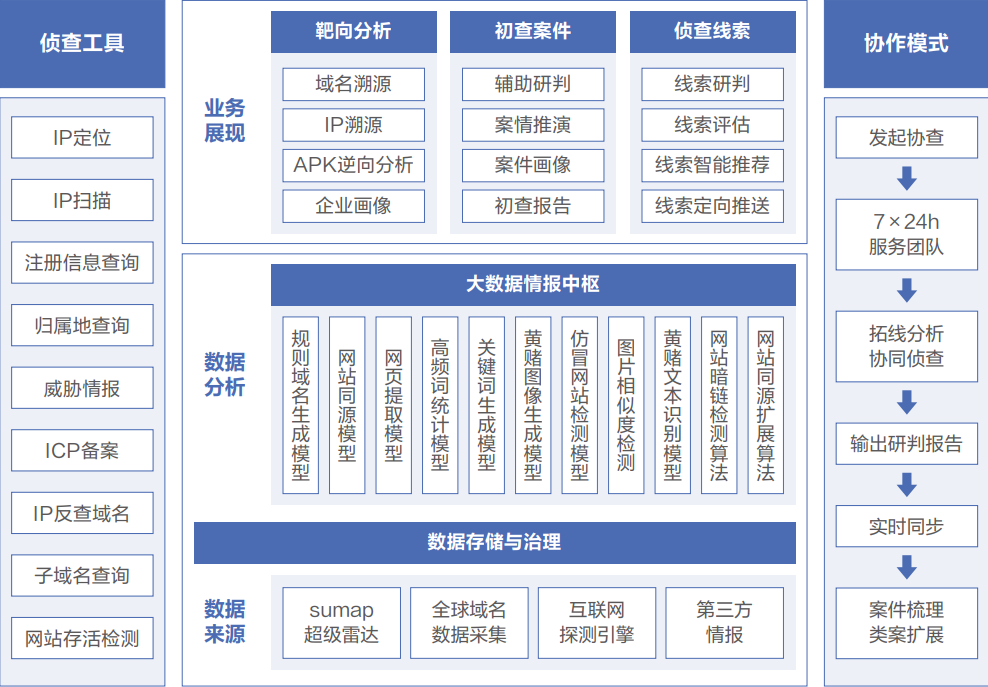Click the sumap 超级雷达 data source
Image resolution: width=988 pixels, height=687 pixels.
click(x=341, y=622)
